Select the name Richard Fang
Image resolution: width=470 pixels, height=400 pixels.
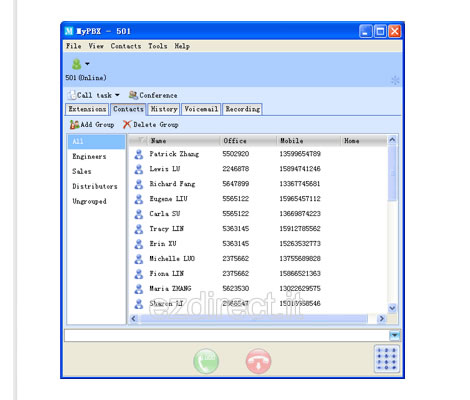(x=172, y=184)
